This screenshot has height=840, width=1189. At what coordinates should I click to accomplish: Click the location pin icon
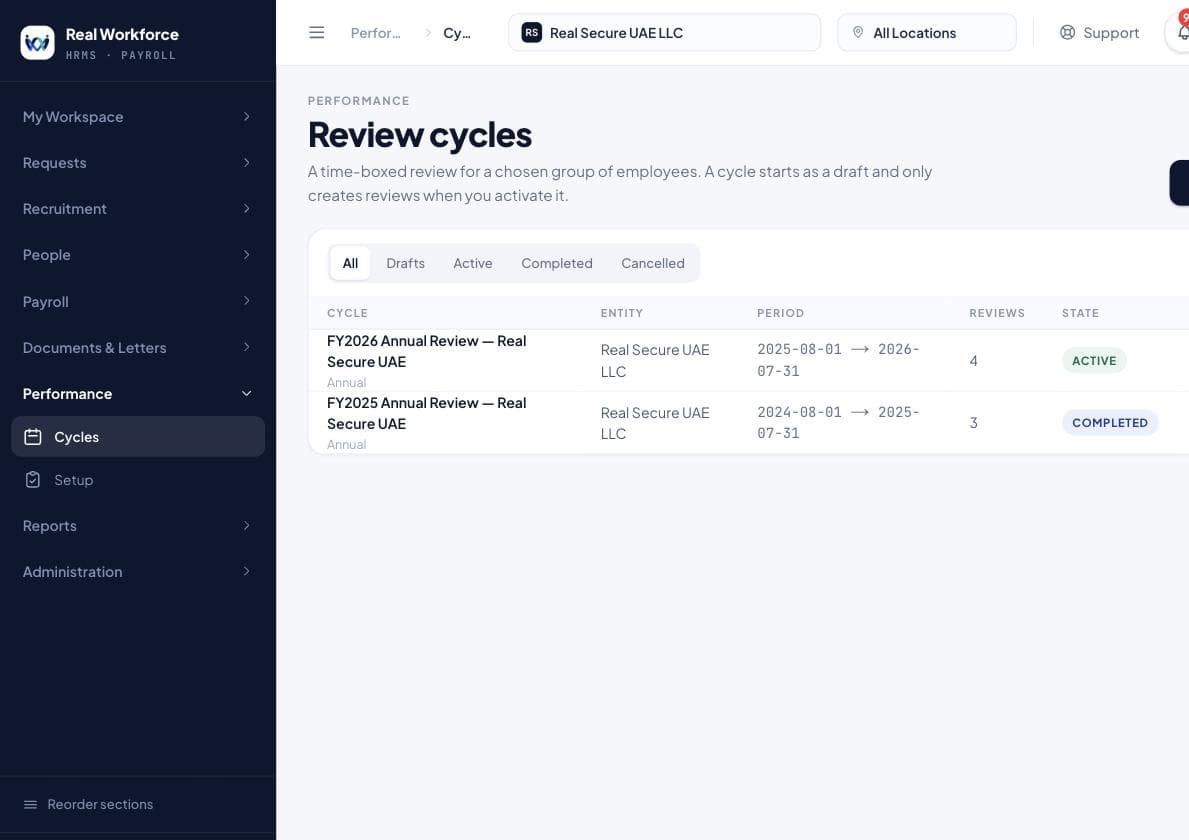[x=858, y=33]
